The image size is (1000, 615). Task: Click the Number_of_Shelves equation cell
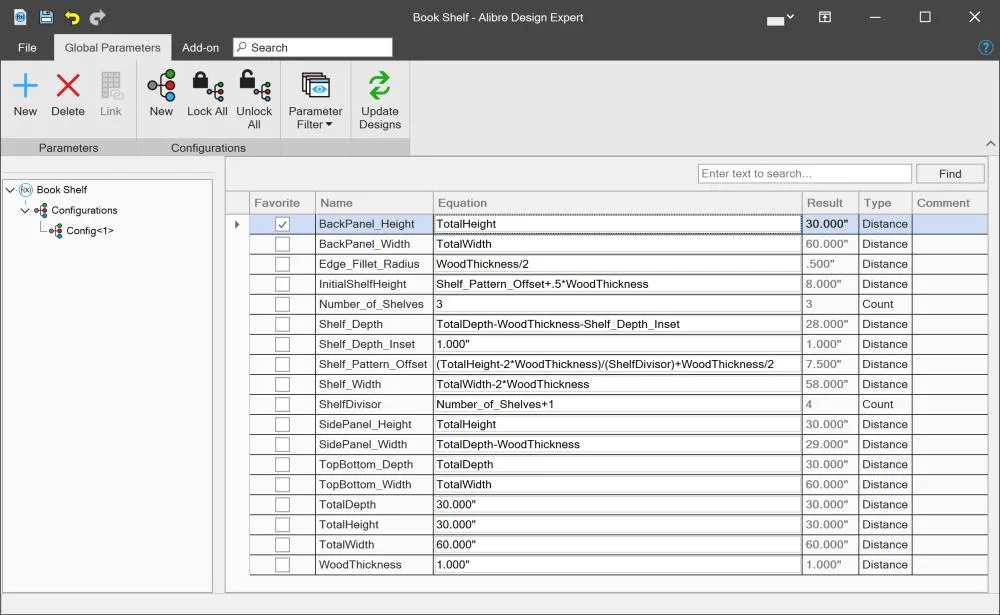pos(617,304)
